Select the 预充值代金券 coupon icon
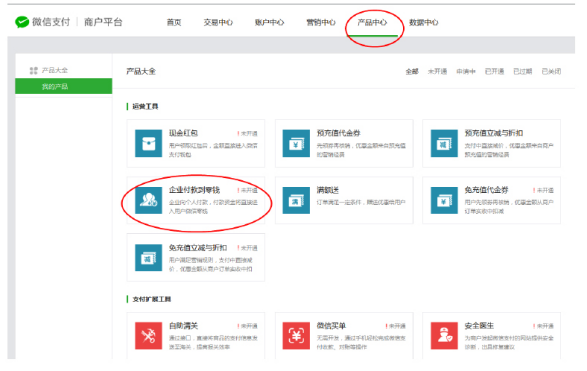Image resolution: width=587 pixels, height=371 pixels. (296, 143)
